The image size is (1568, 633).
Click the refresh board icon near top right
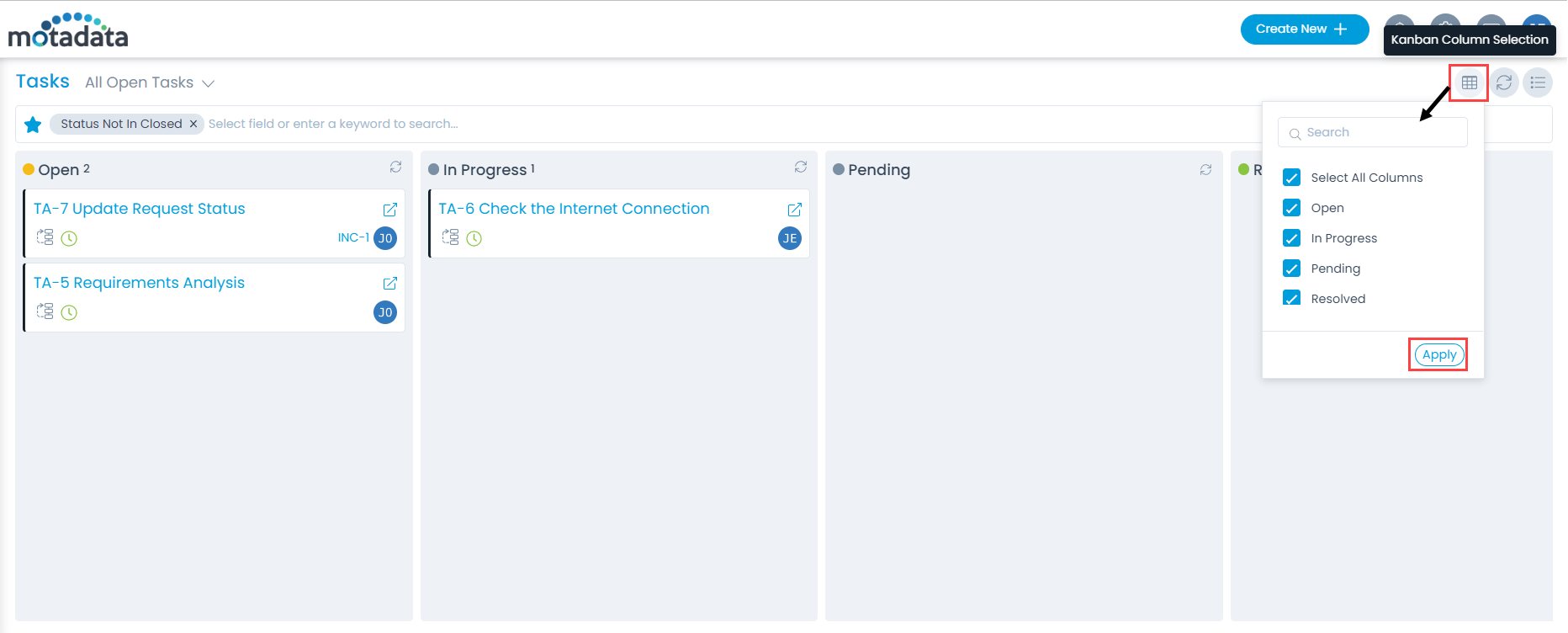tap(1504, 82)
